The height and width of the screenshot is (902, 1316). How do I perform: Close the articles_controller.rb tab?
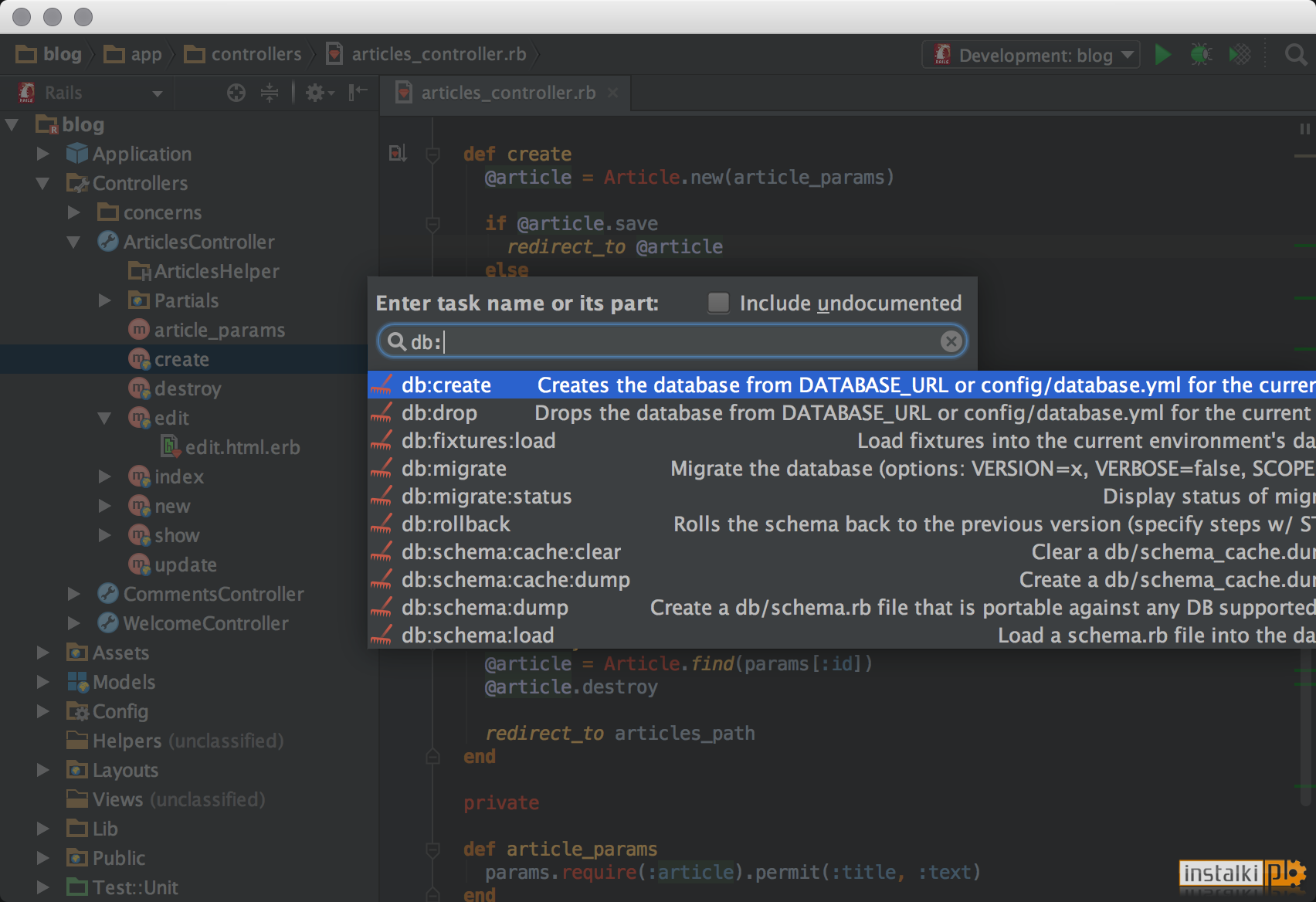(613, 93)
